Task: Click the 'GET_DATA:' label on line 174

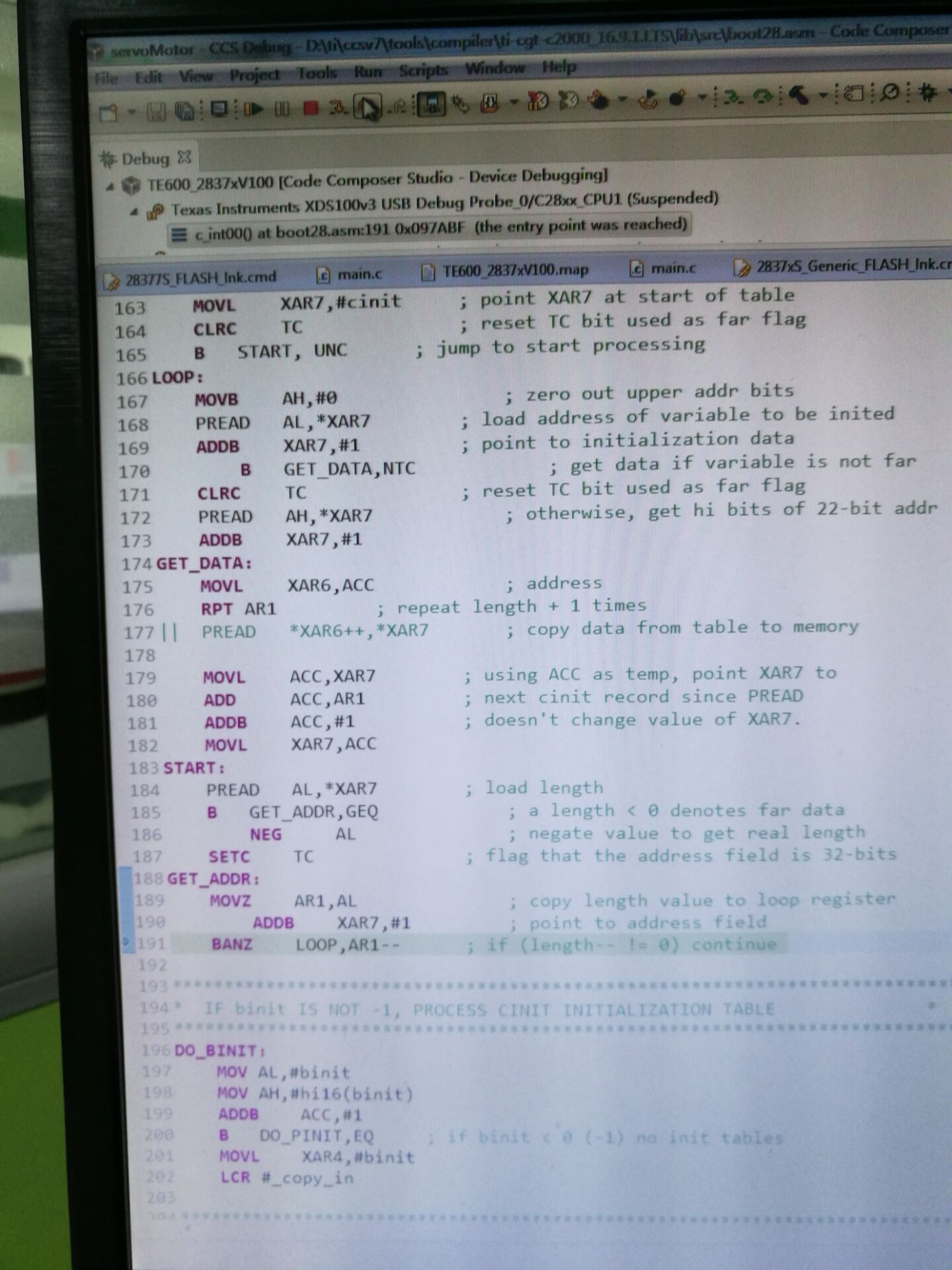Action: [204, 564]
